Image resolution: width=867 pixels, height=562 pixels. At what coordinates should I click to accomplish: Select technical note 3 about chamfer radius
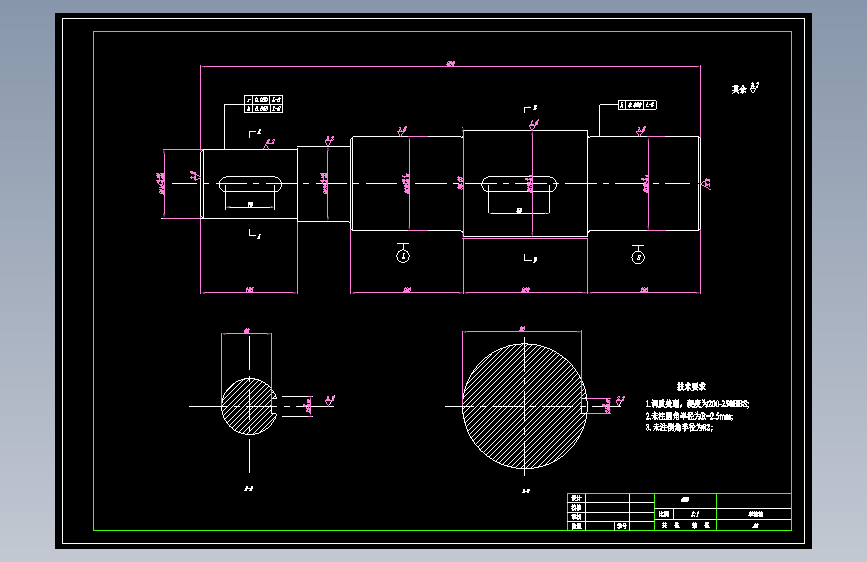coord(680,428)
